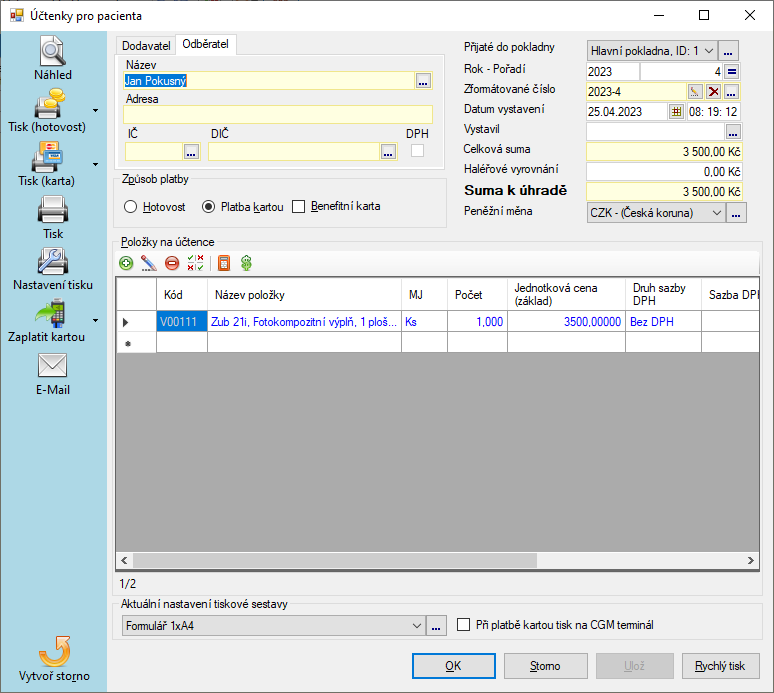Image resolution: width=774 pixels, height=693 pixels.
Task: Click the browse button beside Vystavil field
Action: click(x=733, y=132)
